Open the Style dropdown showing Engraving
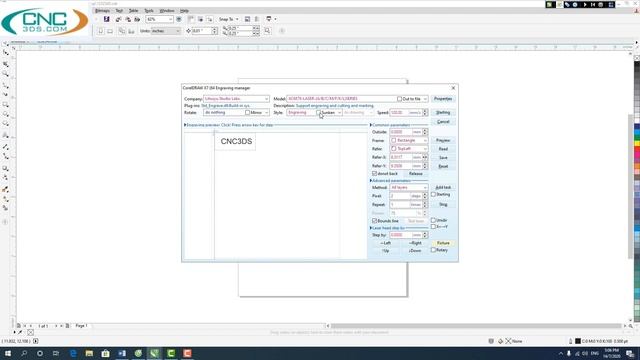640x360 pixels. pyautogui.click(x=339, y=113)
